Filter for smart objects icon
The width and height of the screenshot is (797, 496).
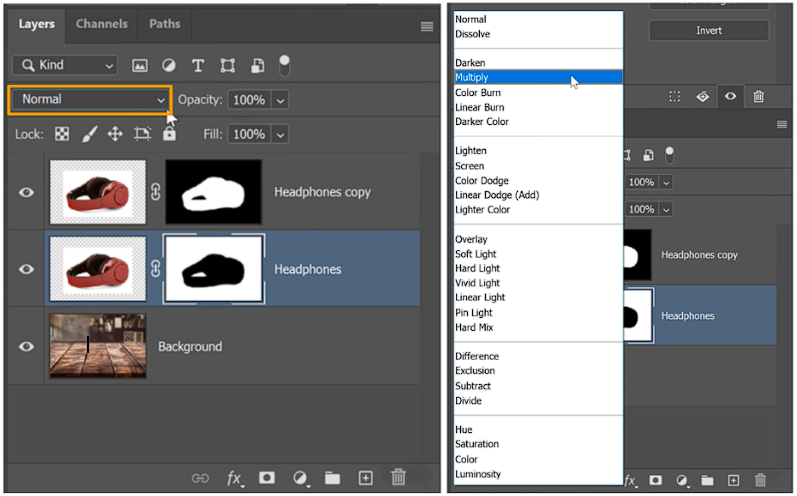(x=258, y=65)
